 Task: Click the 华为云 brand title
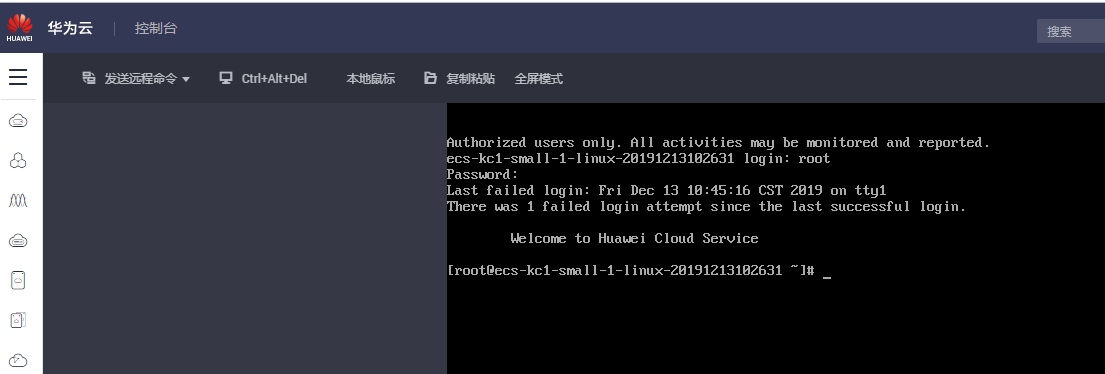[x=70, y=29]
